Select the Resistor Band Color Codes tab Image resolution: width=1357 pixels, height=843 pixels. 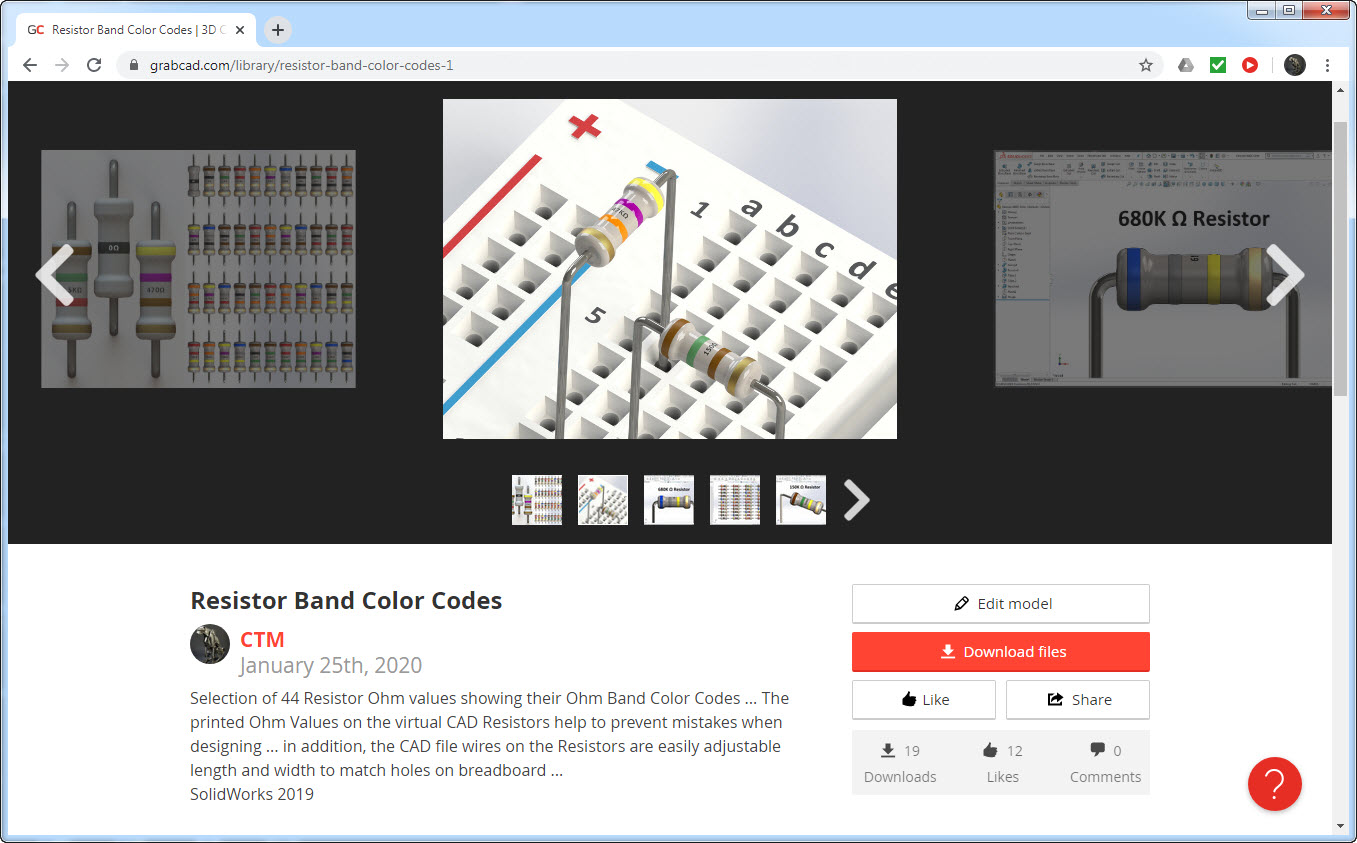pos(136,30)
